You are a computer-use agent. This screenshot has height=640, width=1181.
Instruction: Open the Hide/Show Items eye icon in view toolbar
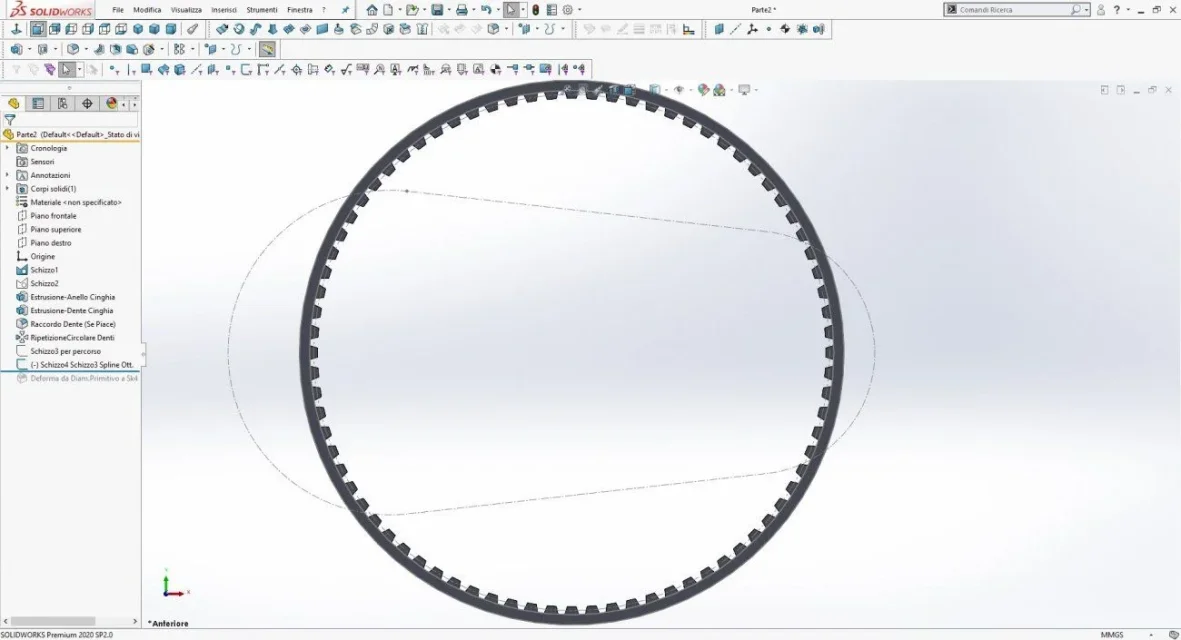point(679,90)
